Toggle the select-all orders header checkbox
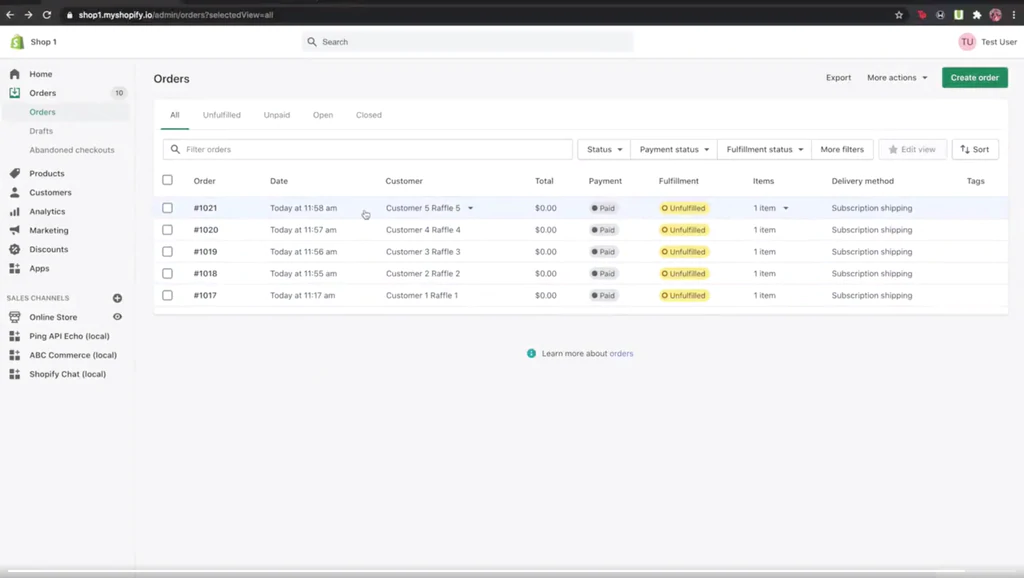The width and height of the screenshot is (1024, 578). pos(167,181)
